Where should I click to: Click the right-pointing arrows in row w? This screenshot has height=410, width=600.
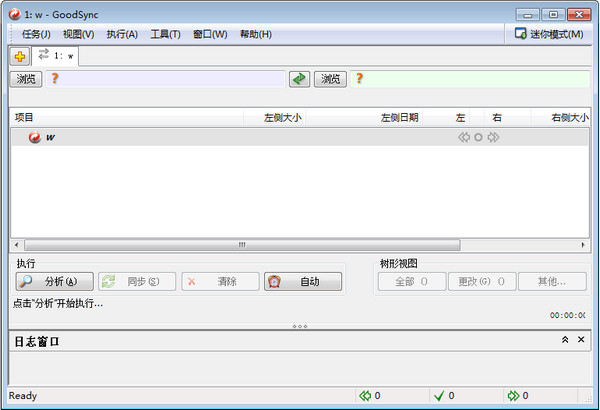point(493,137)
